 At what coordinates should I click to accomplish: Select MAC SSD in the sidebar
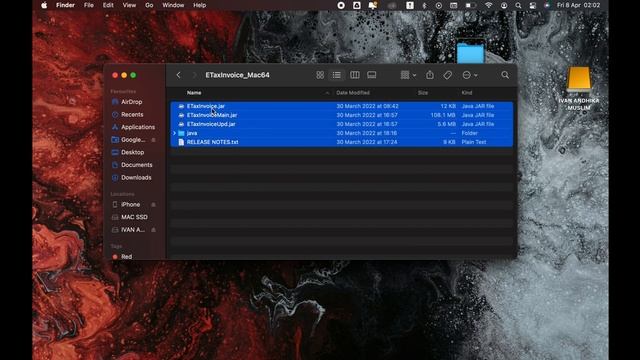click(x=134, y=217)
